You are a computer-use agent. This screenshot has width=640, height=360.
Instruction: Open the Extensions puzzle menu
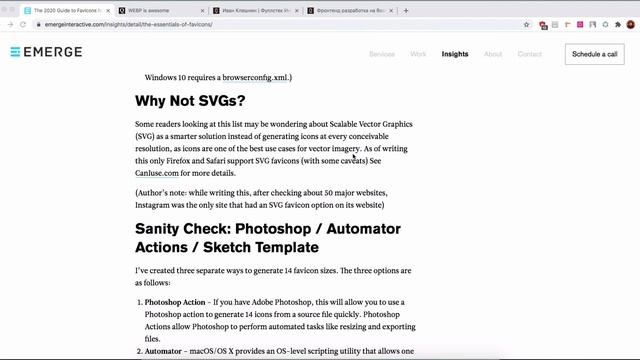point(618,24)
